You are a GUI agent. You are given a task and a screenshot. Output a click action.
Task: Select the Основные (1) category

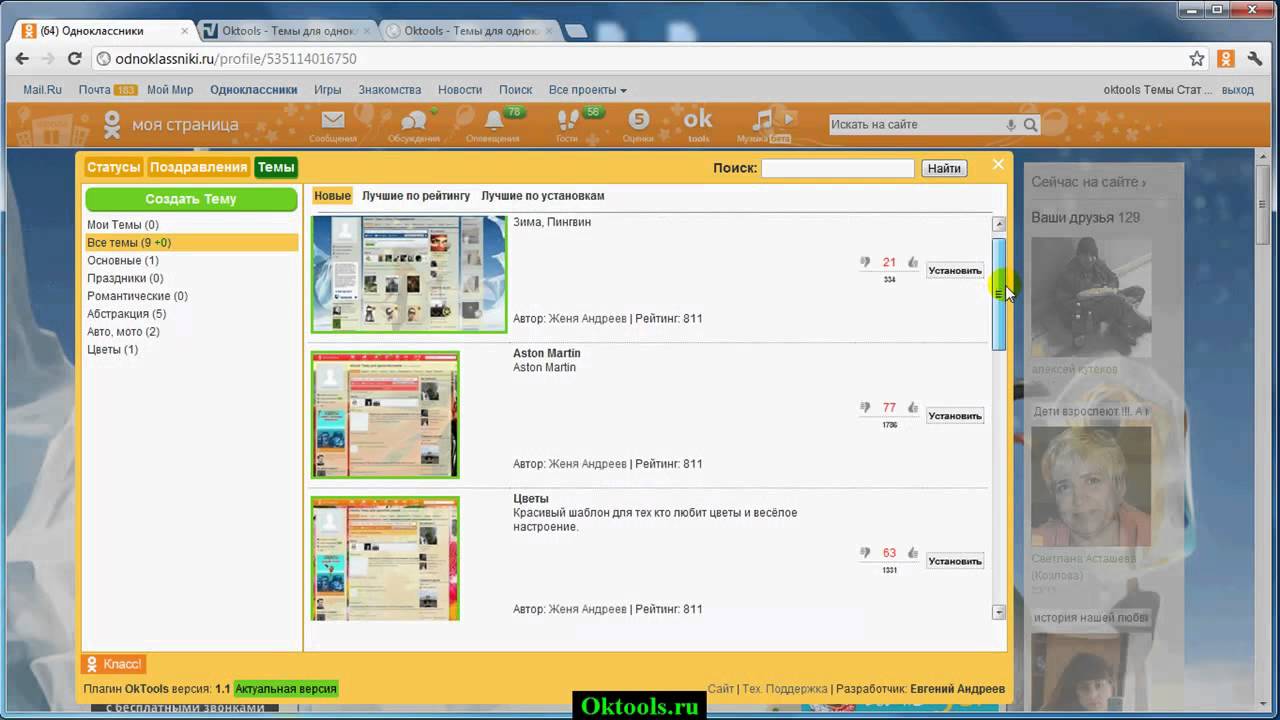click(123, 260)
